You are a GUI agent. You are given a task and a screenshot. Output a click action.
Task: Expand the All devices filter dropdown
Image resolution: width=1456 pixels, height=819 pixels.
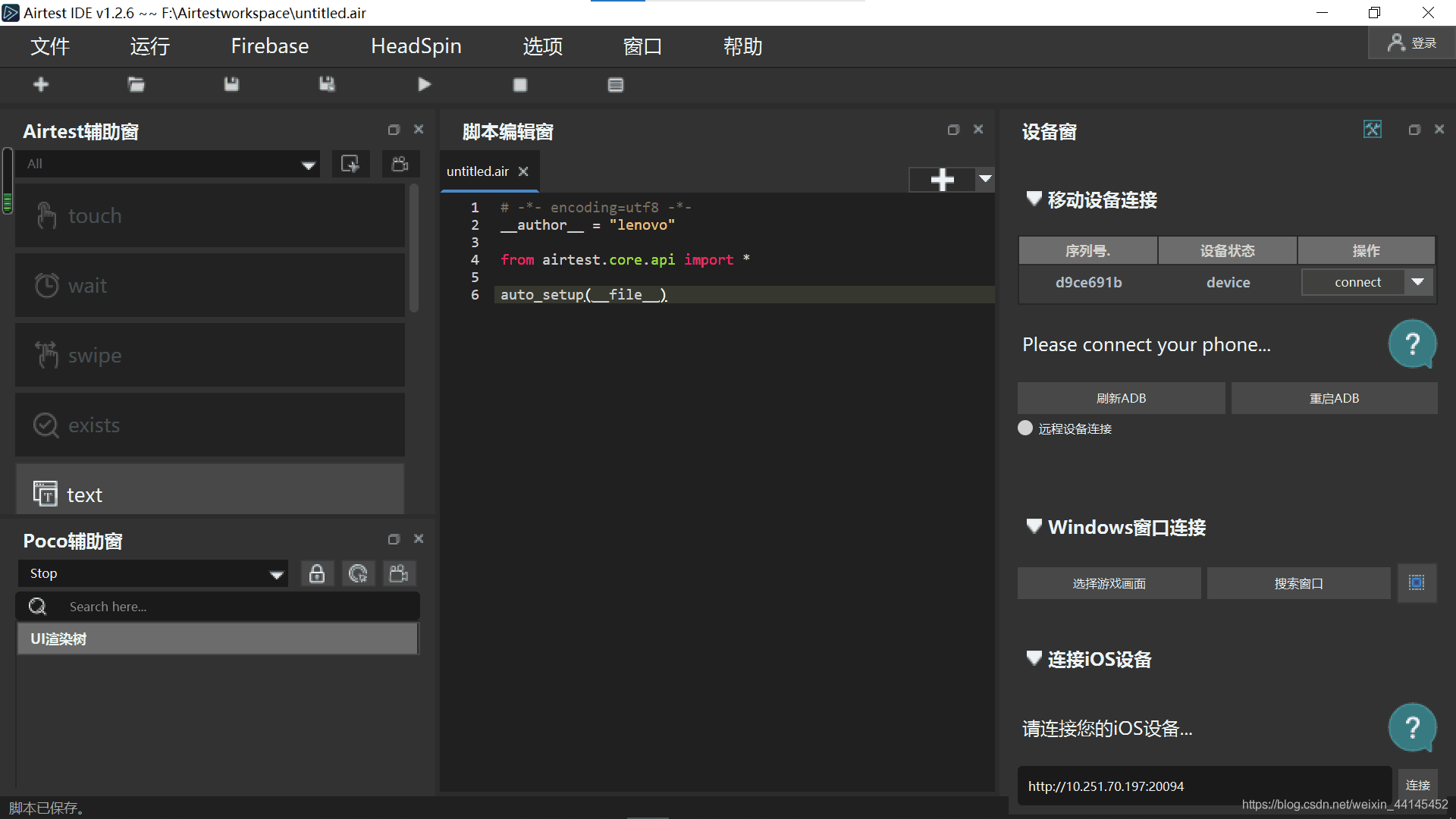(309, 163)
